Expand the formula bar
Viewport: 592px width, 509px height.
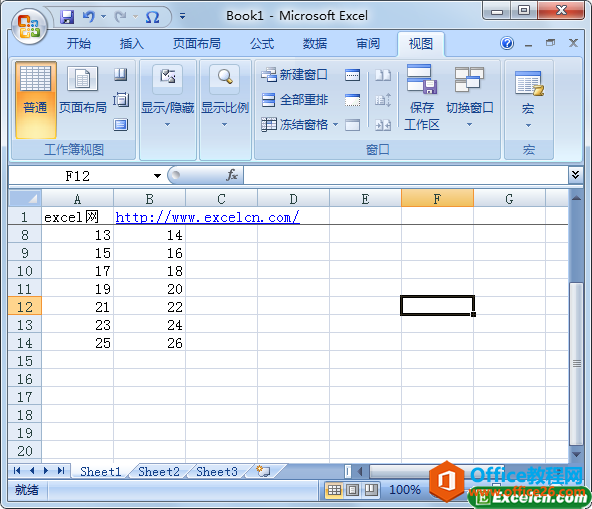click(575, 175)
